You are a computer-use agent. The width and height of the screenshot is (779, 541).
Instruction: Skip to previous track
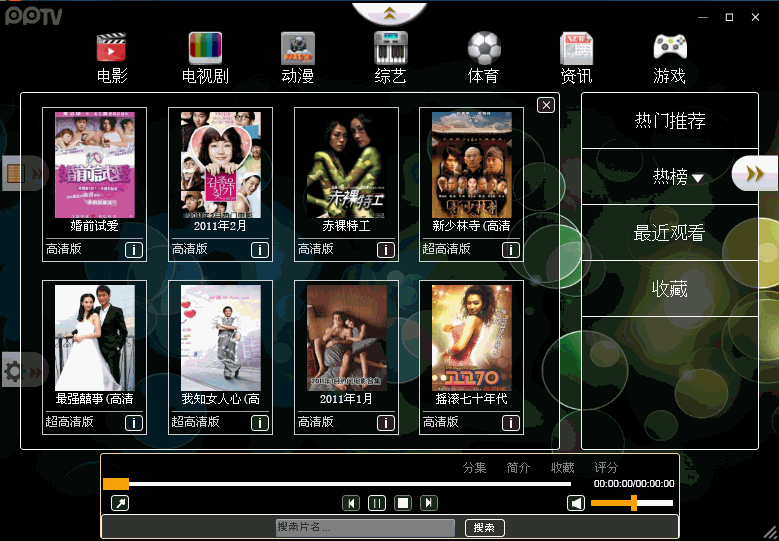351,503
